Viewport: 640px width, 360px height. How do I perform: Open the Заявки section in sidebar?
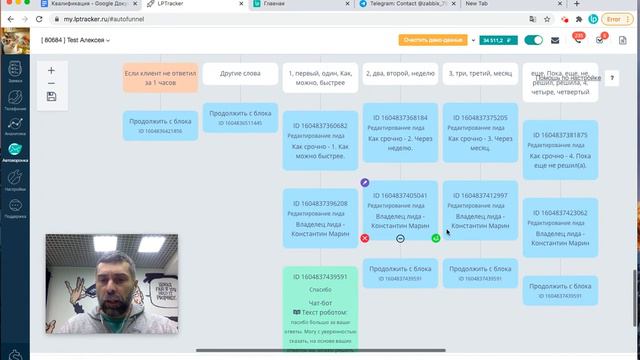(x=15, y=72)
